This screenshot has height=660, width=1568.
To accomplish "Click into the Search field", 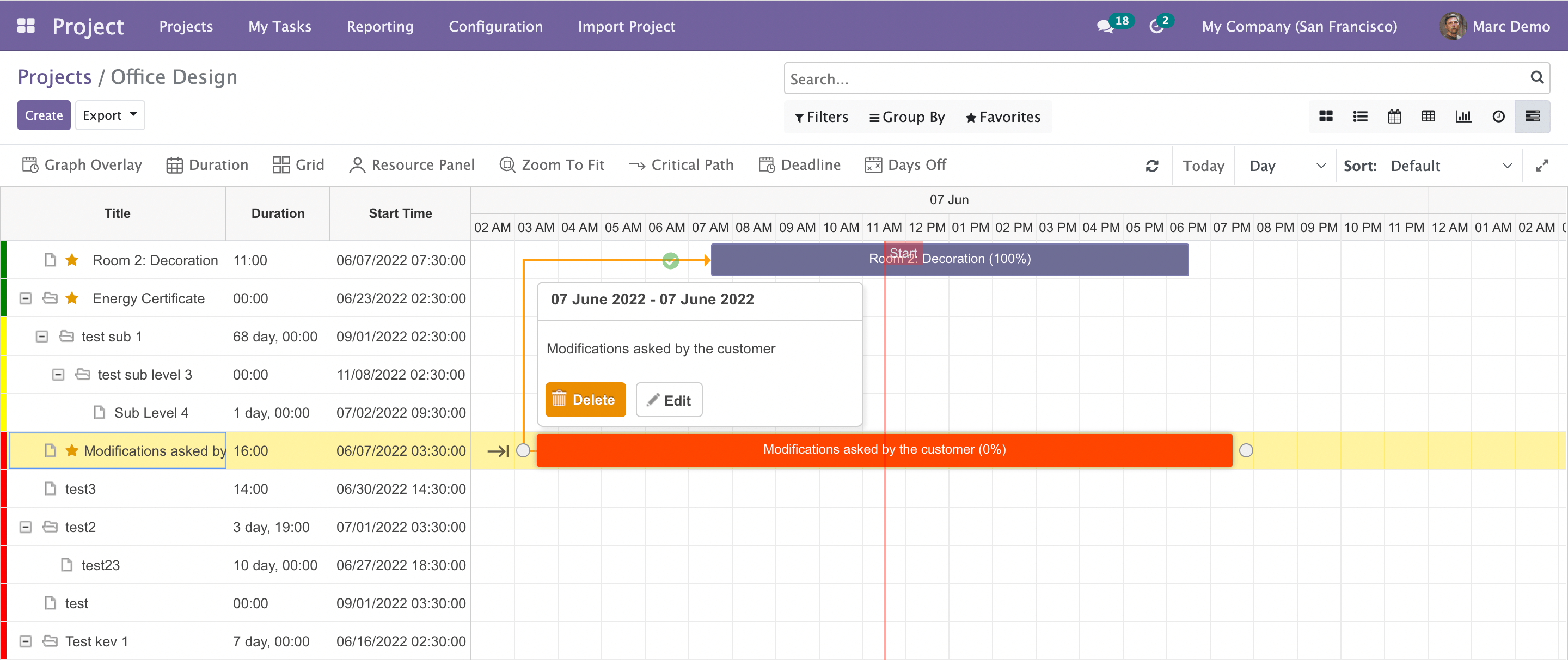I will (x=1156, y=78).
